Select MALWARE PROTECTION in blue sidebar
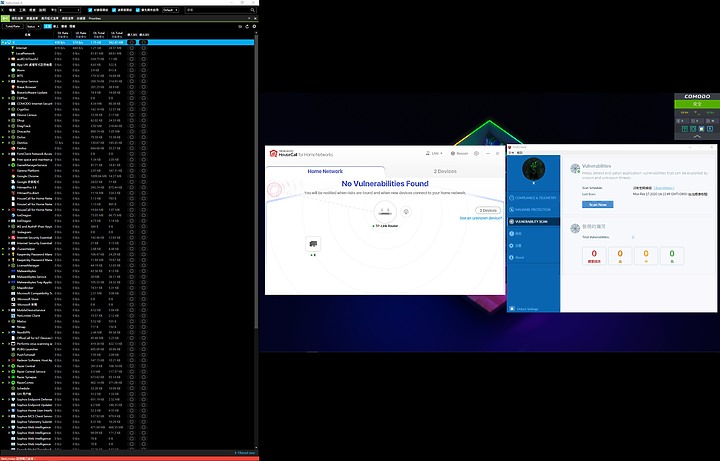The width and height of the screenshot is (720, 461). point(534,209)
